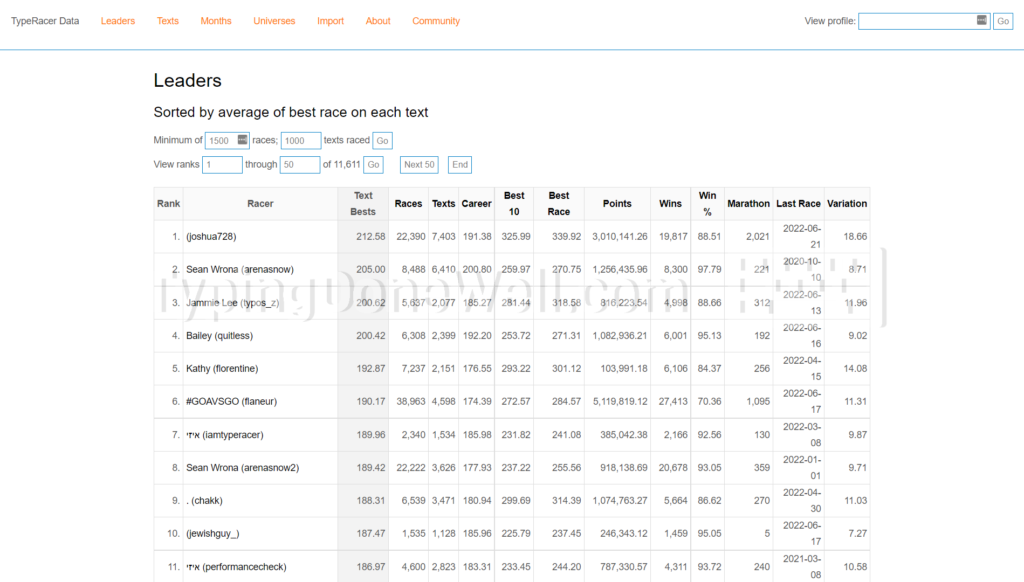Select Races value 38,963
The height and width of the screenshot is (582, 1024).
[411, 401]
